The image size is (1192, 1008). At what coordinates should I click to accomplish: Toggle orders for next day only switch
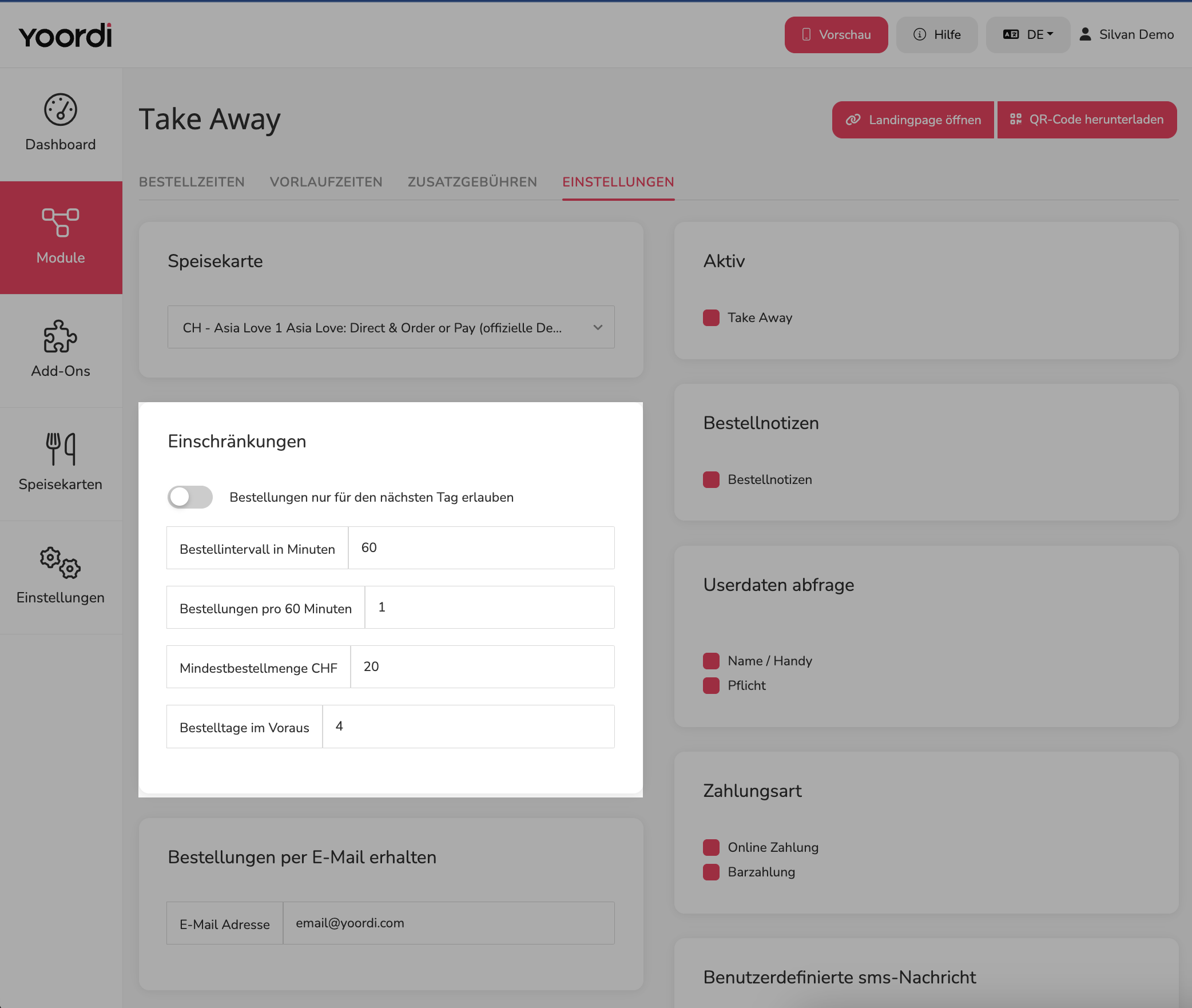tap(190, 497)
